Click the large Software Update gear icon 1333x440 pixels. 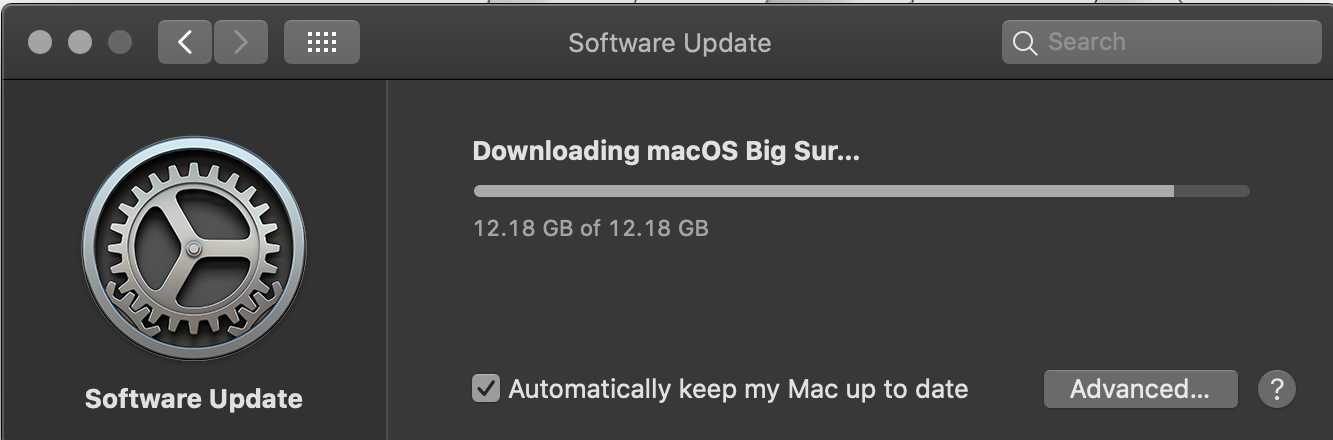pyautogui.click(x=194, y=247)
